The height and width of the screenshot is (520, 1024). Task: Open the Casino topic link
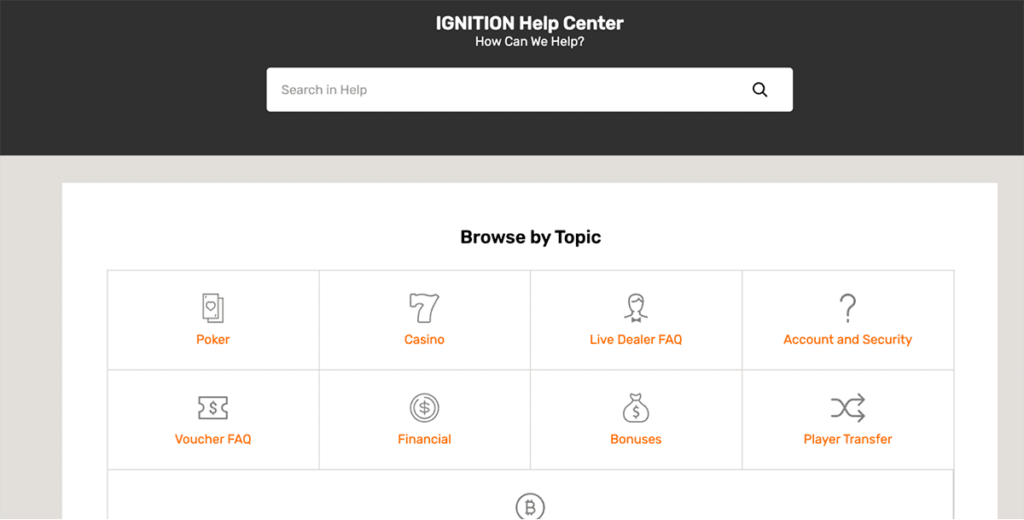(x=424, y=340)
